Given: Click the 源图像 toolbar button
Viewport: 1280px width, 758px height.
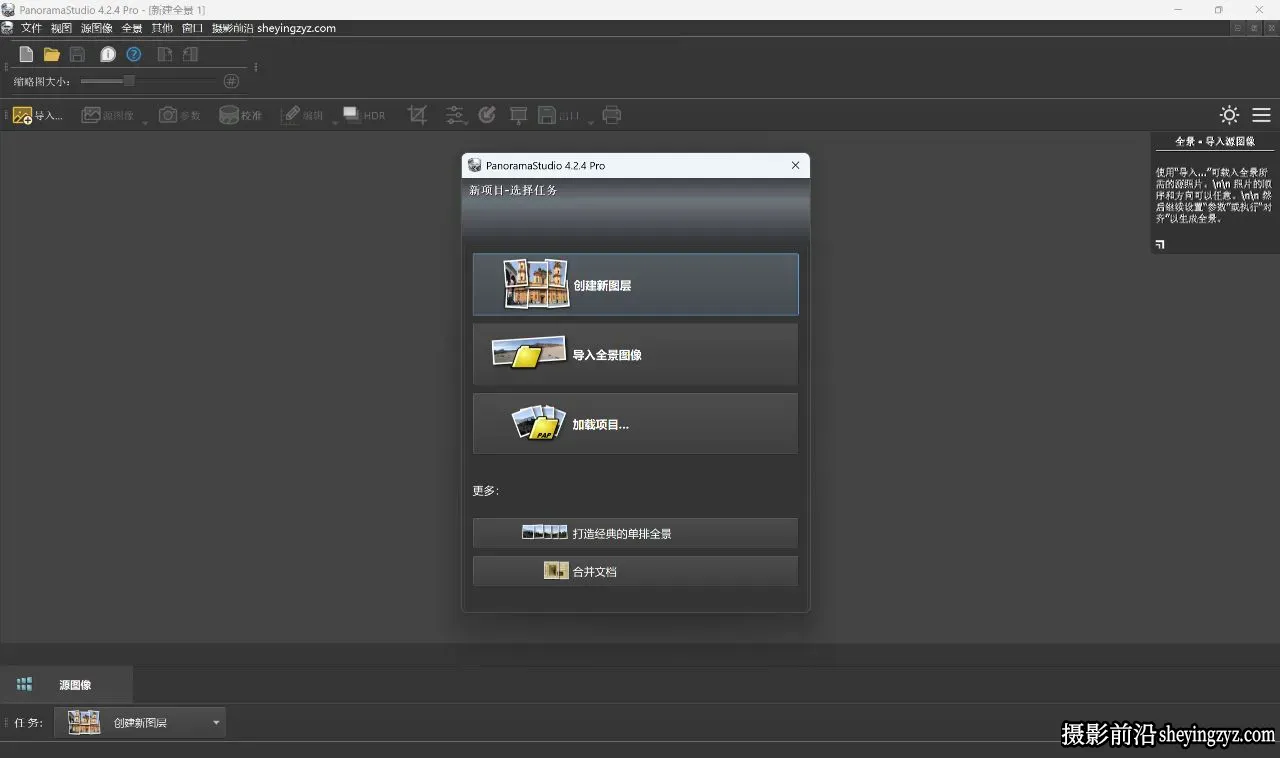Looking at the screenshot, I should coord(108,115).
